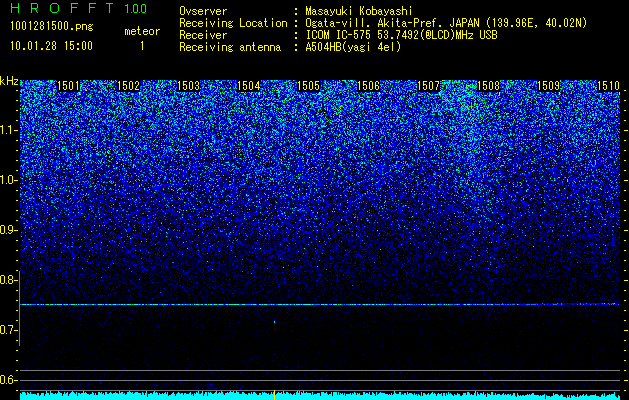This screenshot has height=400, width=629.
Task: Click the name Masayuki Kobayashi
Action: 359,11
